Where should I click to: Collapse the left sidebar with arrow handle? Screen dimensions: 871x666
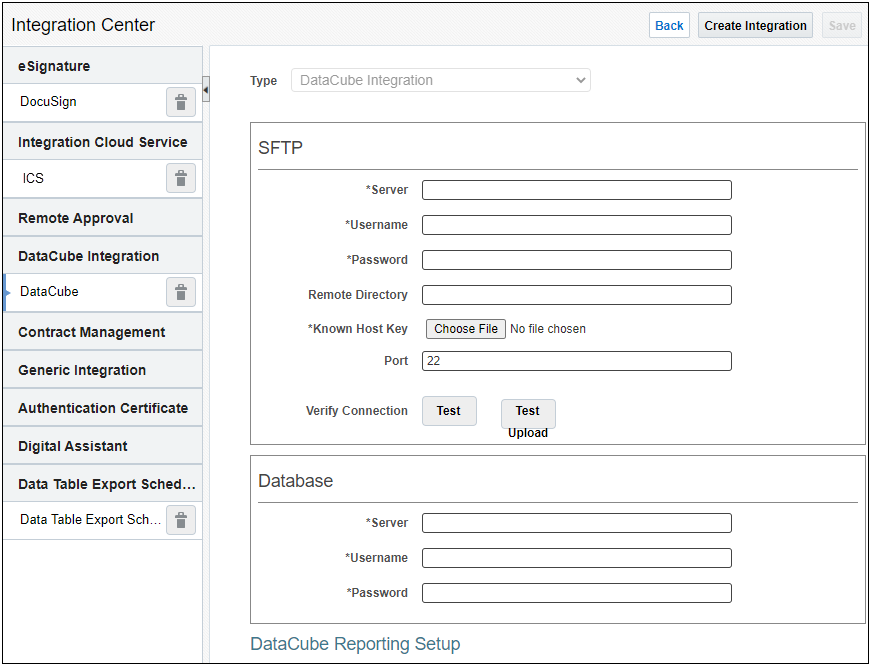click(206, 91)
